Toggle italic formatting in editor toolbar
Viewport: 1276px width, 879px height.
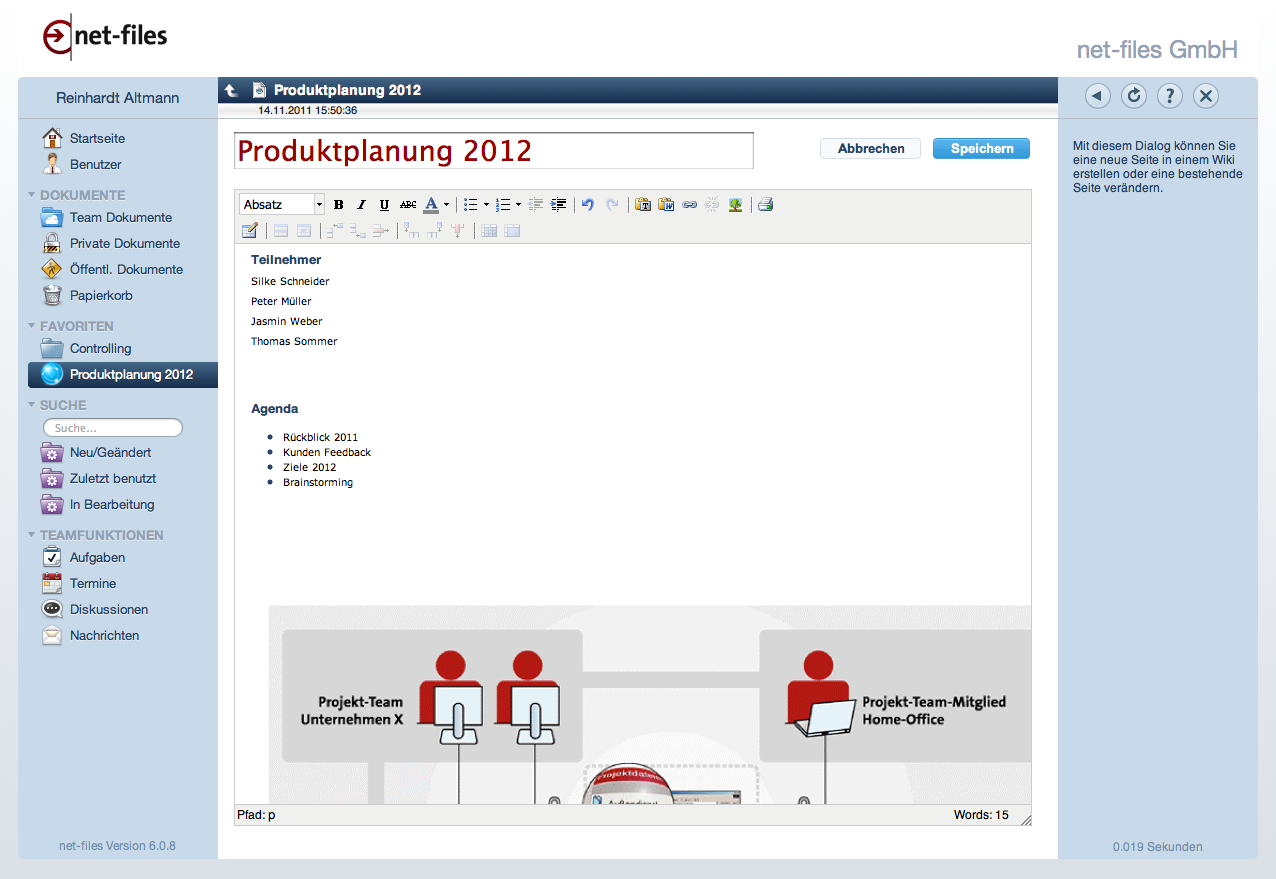(x=362, y=205)
